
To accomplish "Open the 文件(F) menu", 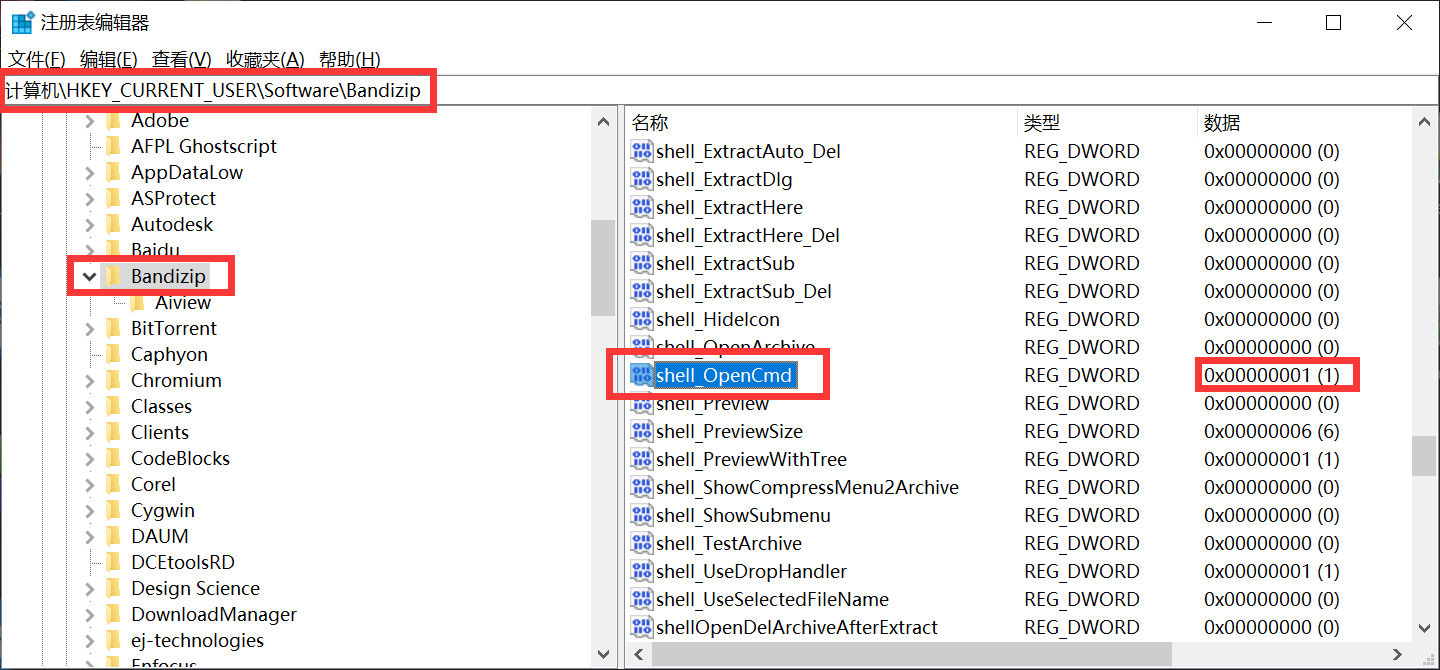I will pyautogui.click(x=37, y=60).
